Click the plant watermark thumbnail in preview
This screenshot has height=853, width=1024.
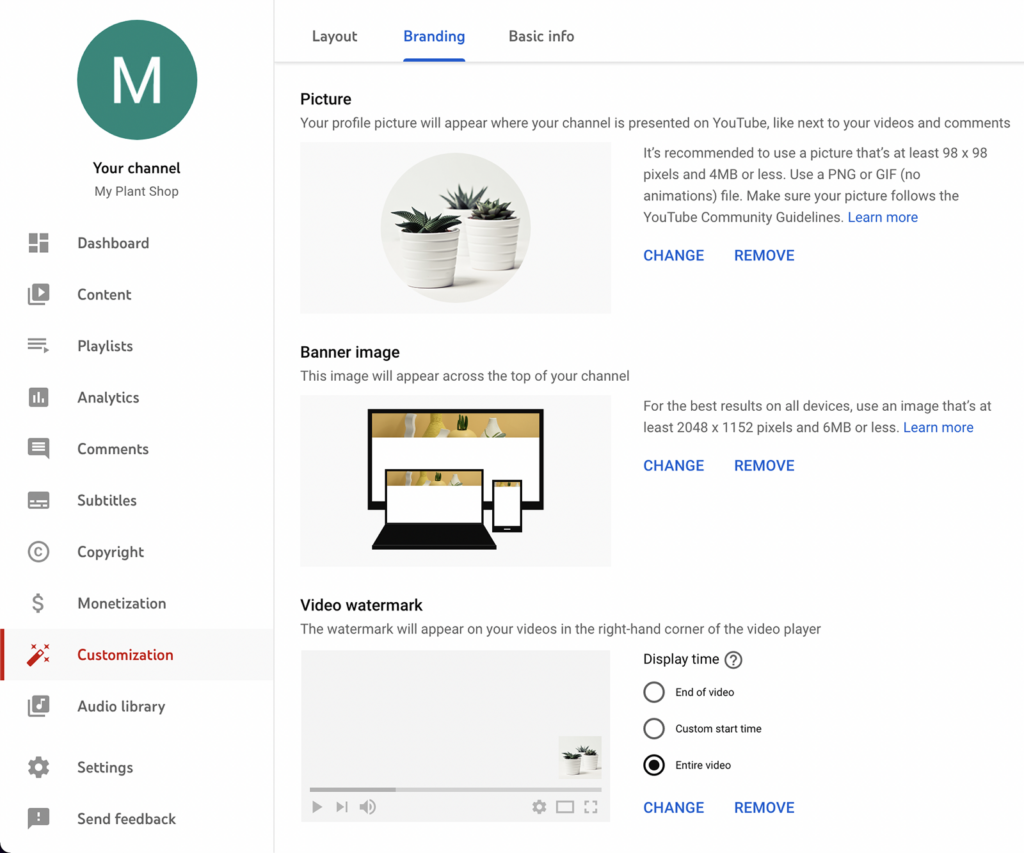pyautogui.click(x=580, y=758)
